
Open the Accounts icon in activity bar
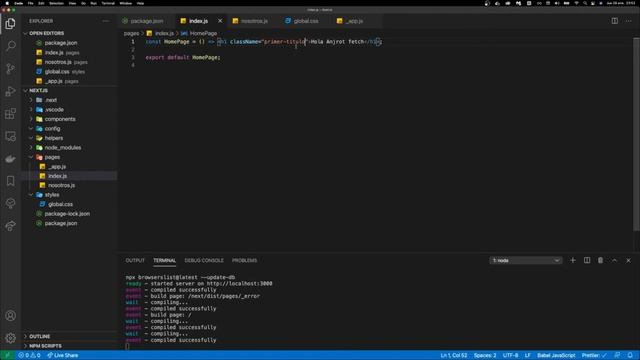coord(11,316)
